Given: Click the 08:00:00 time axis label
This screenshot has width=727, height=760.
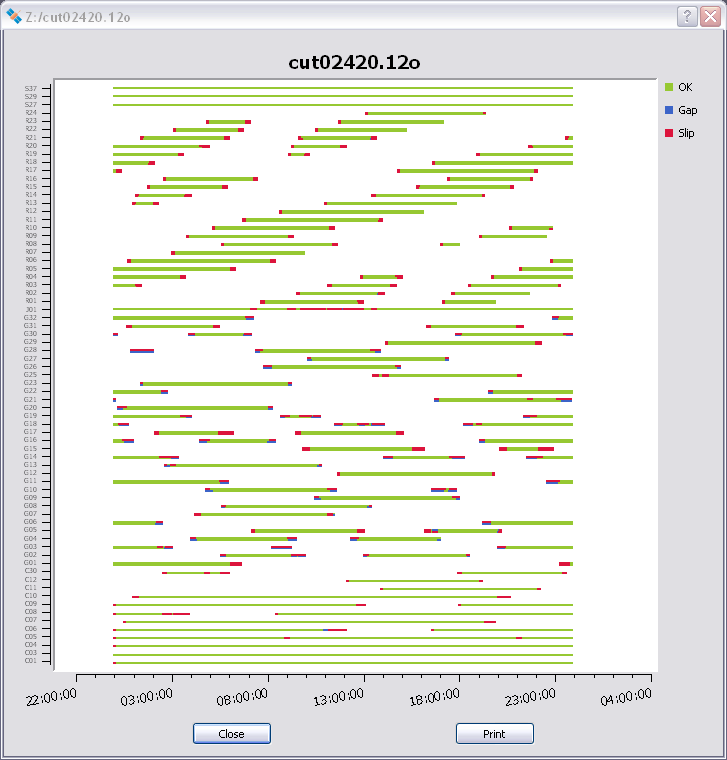Looking at the screenshot, I should click(x=243, y=693).
